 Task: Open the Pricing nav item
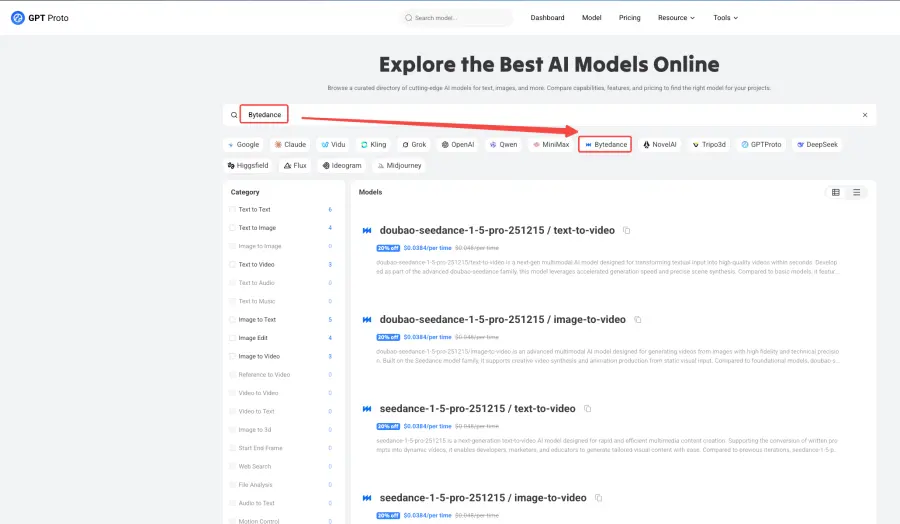(x=629, y=18)
